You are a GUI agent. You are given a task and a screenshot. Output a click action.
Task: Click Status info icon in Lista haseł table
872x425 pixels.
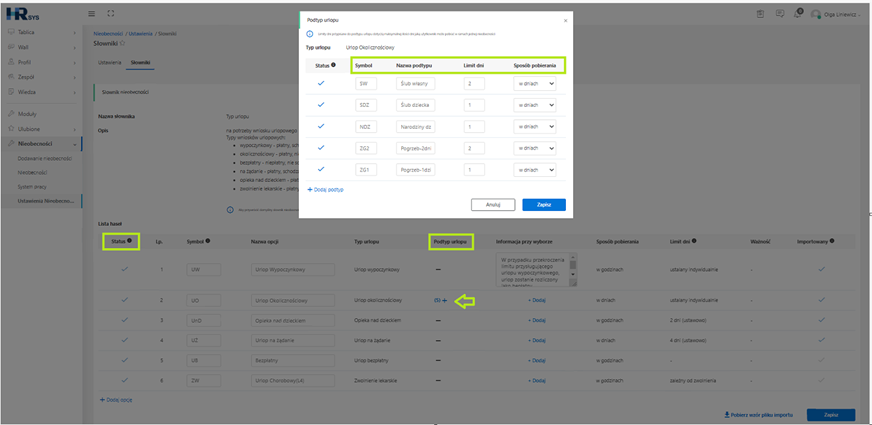(x=129, y=241)
